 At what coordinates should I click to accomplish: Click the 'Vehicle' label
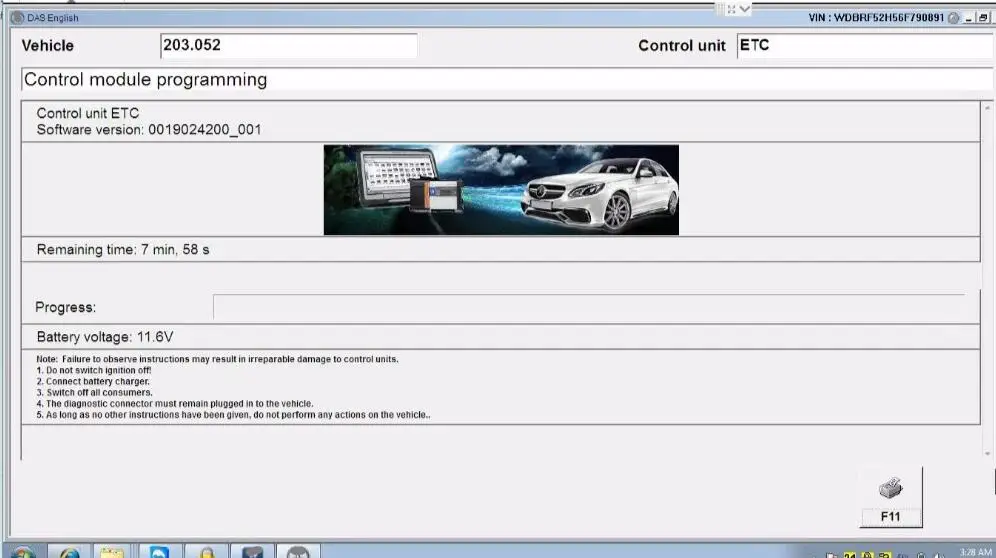pyautogui.click(x=48, y=46)
